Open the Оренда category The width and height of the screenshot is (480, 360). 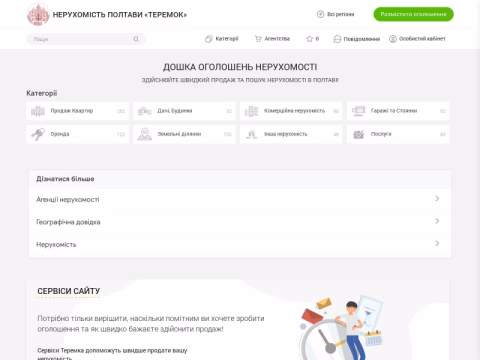tap(77, 134)
